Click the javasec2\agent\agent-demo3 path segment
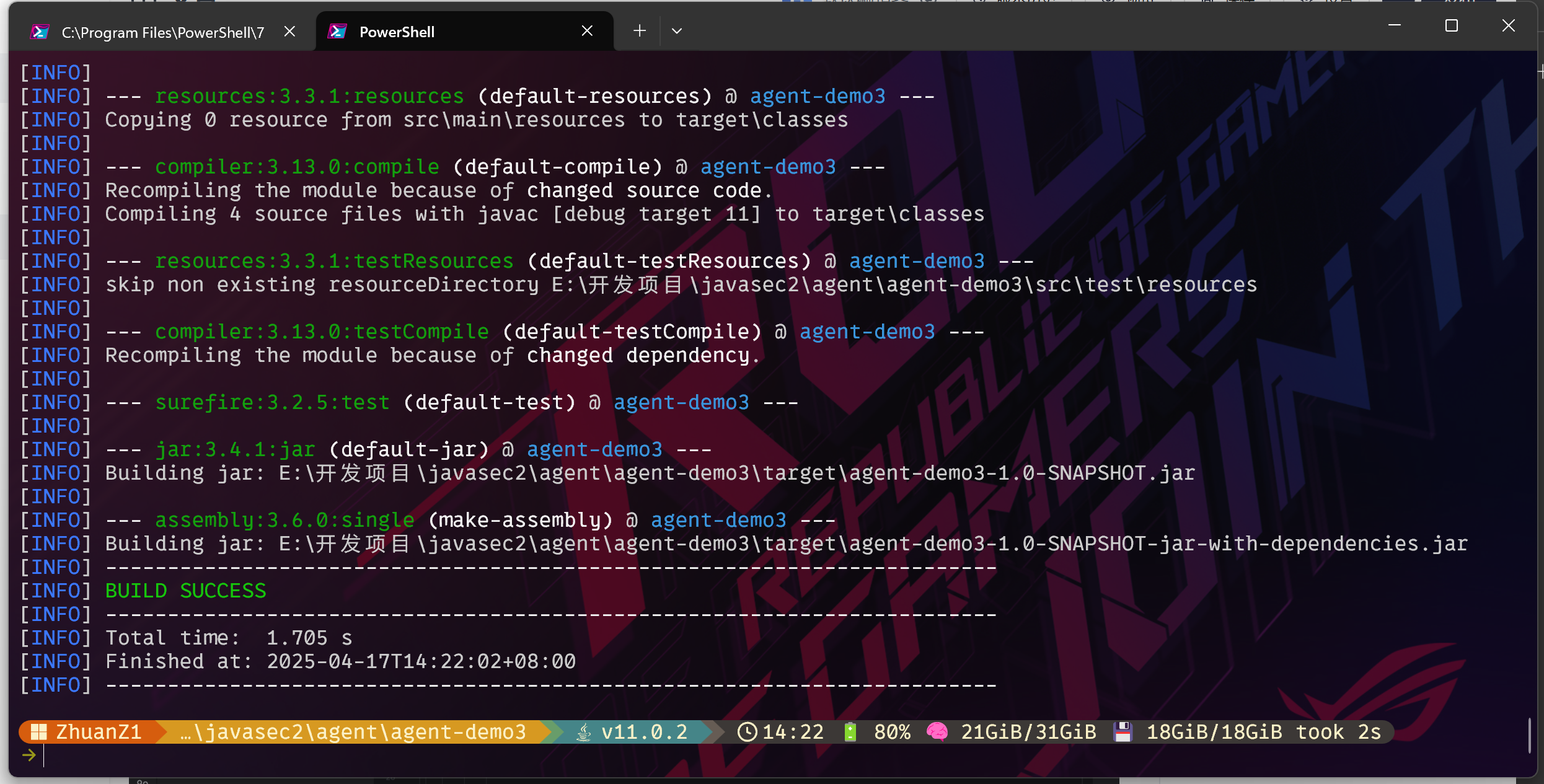Image resolution: width=1544 pixels, height=784 pixels. [x=353, y=732]
